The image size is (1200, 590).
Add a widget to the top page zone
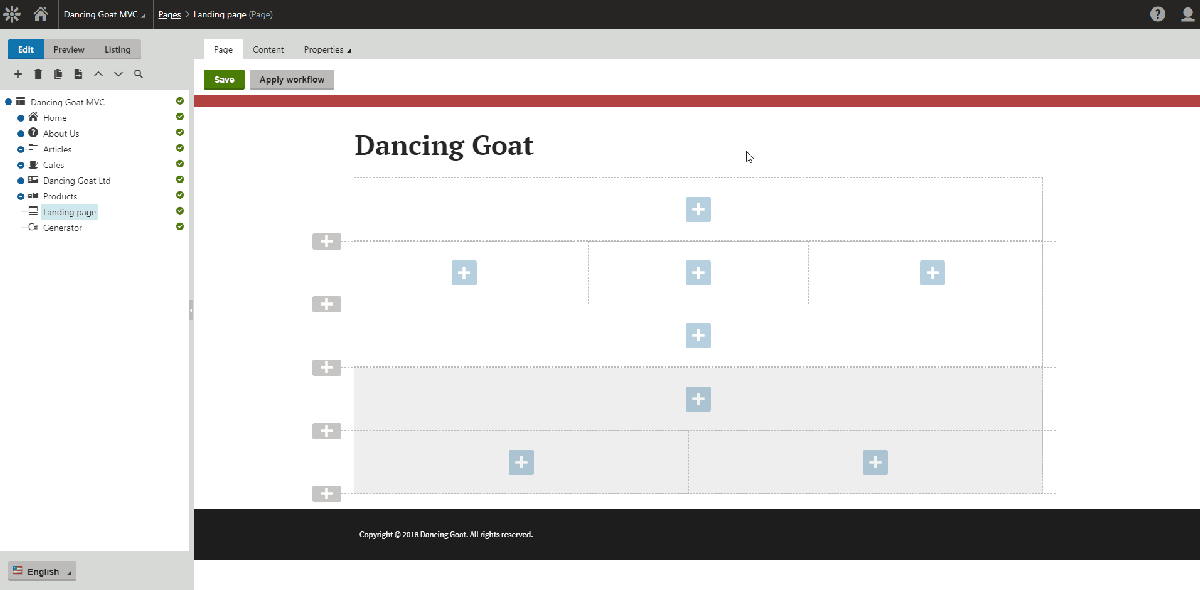pos(698,209)
